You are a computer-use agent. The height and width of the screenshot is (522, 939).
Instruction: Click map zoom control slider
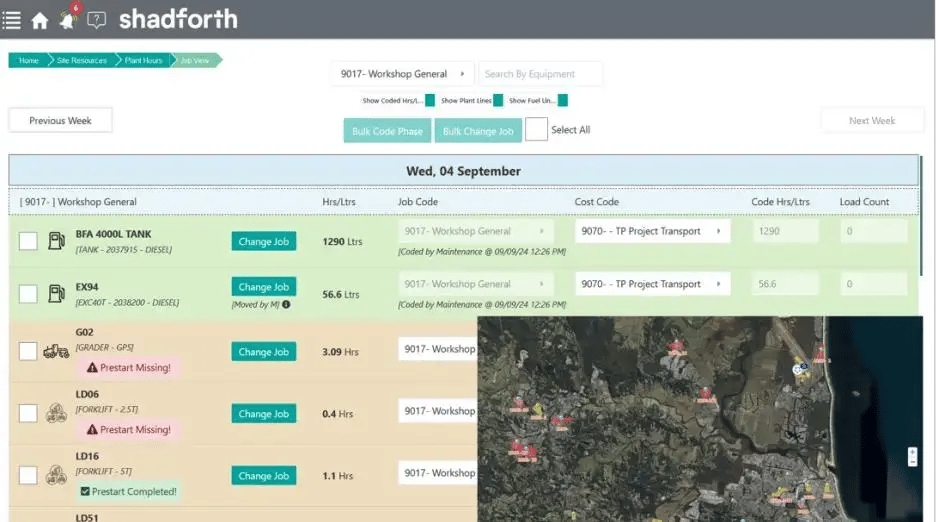[x=912, y=457]
